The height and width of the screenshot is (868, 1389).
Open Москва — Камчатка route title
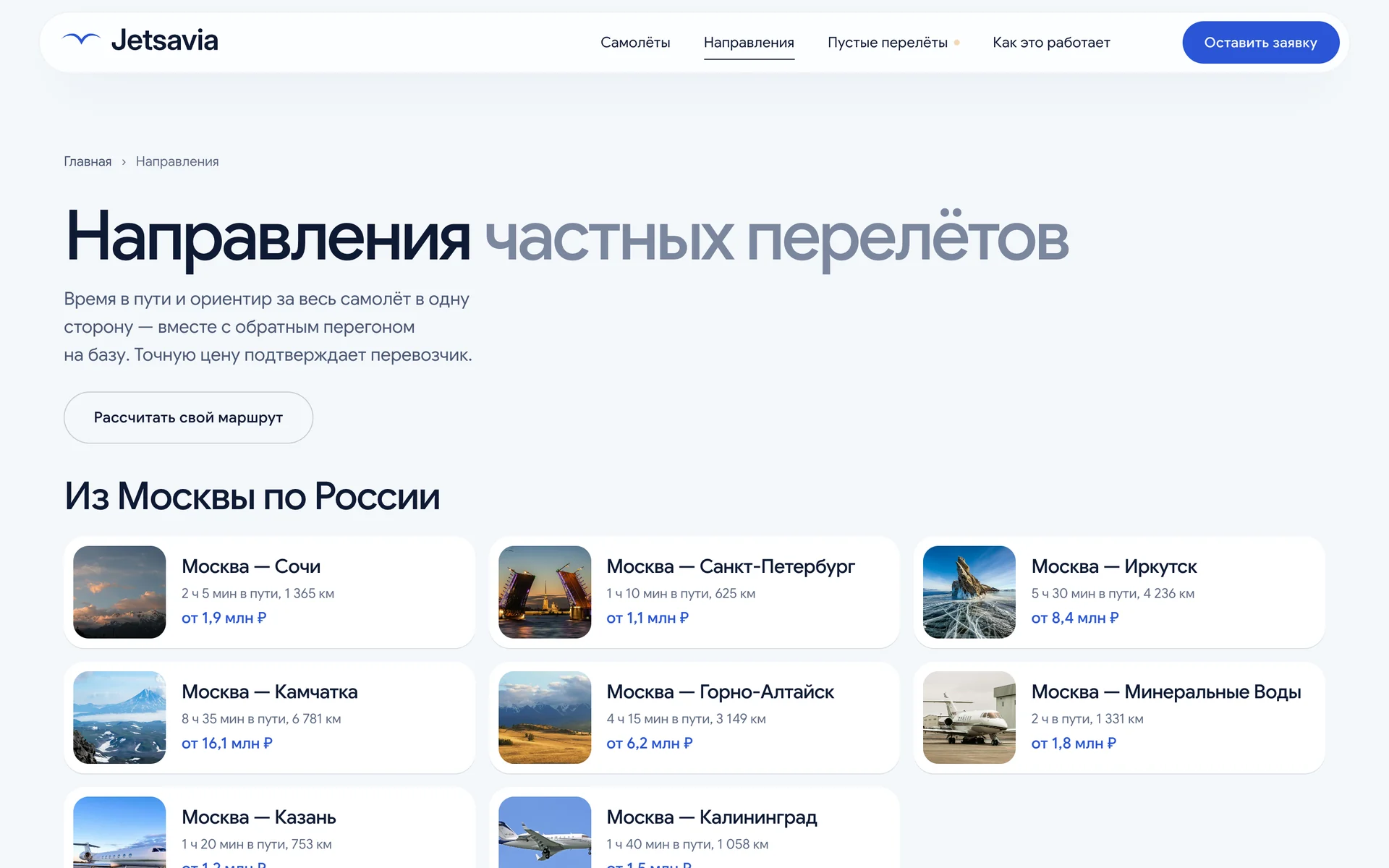270,692
